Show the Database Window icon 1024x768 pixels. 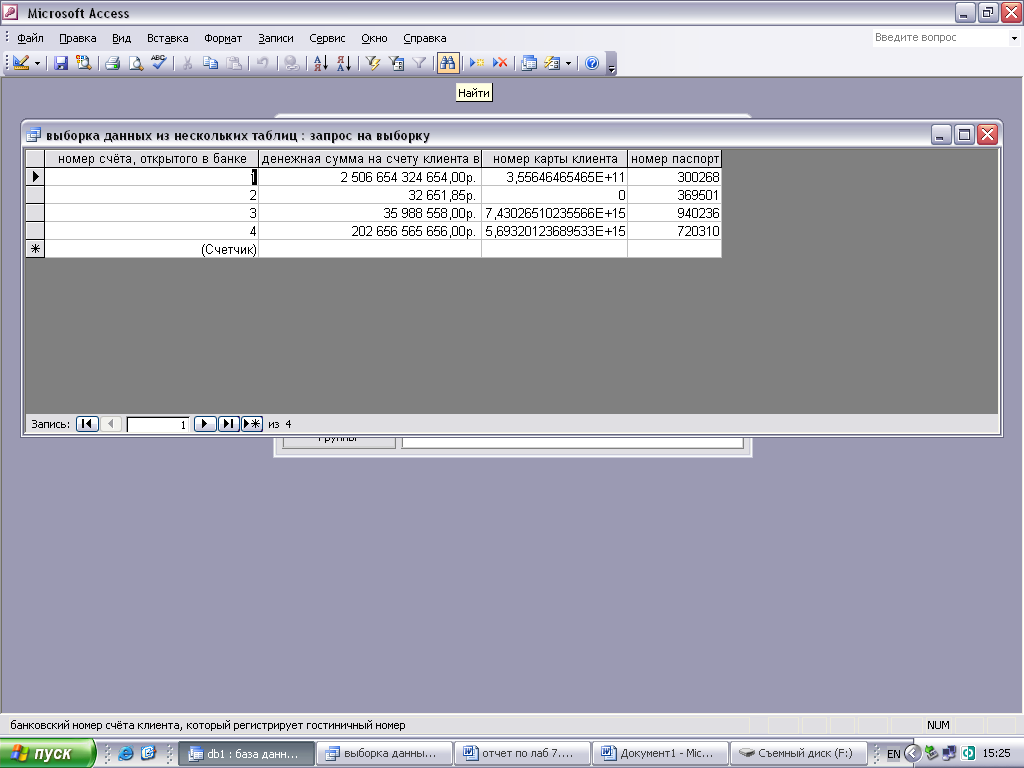[x=529, y=63]
